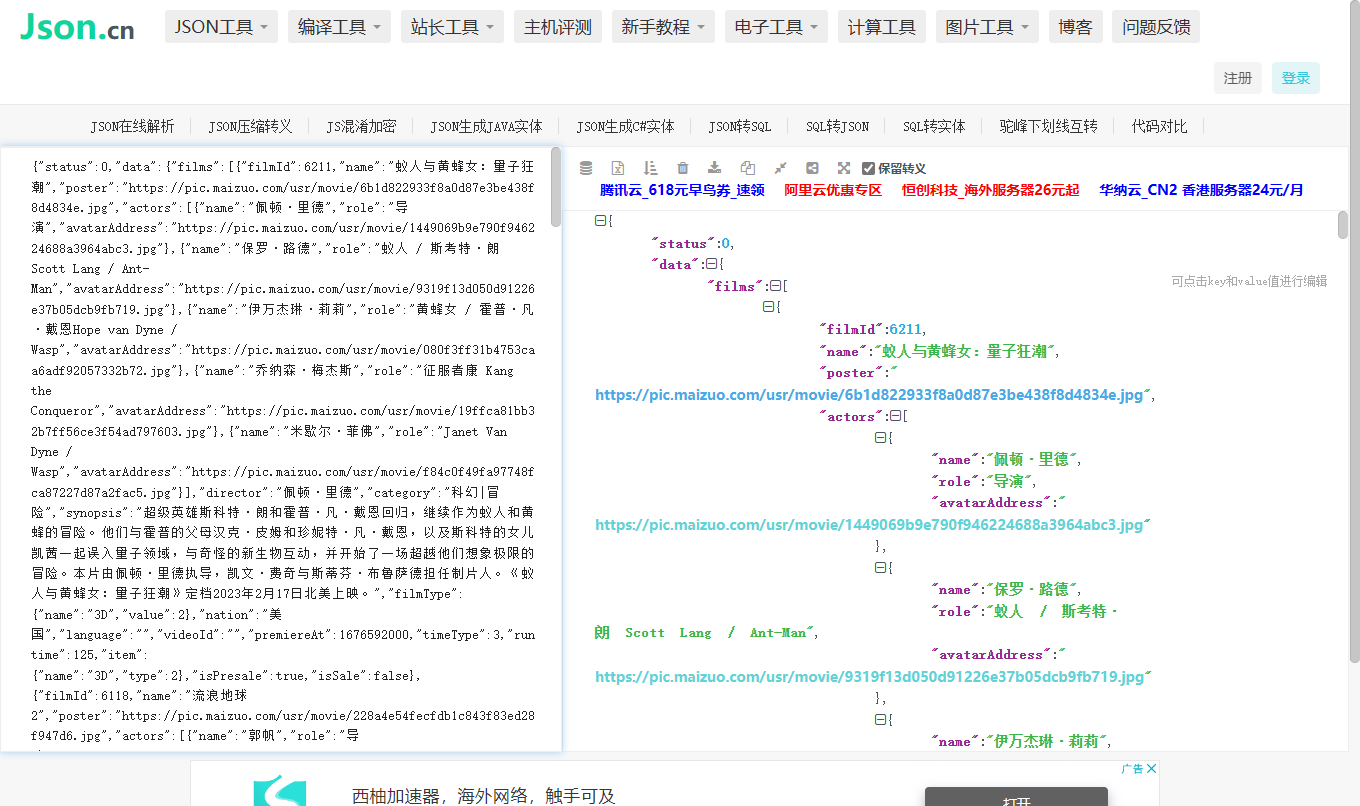Open the 恒创科技_海外服务器26元起 ad link
Image resolution: width=1360 pixels, height=806 pixels.
tap(991, 190)
